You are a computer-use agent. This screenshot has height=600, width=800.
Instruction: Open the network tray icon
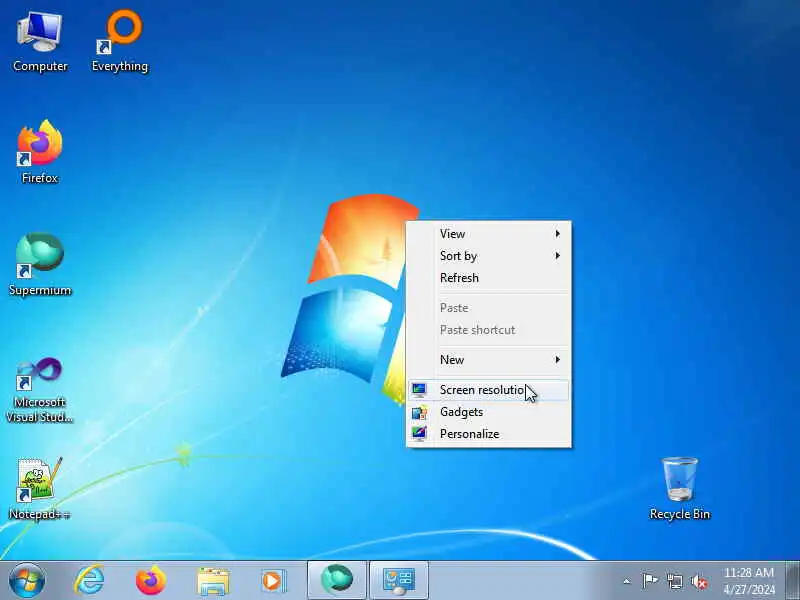(x=674, y=581)
